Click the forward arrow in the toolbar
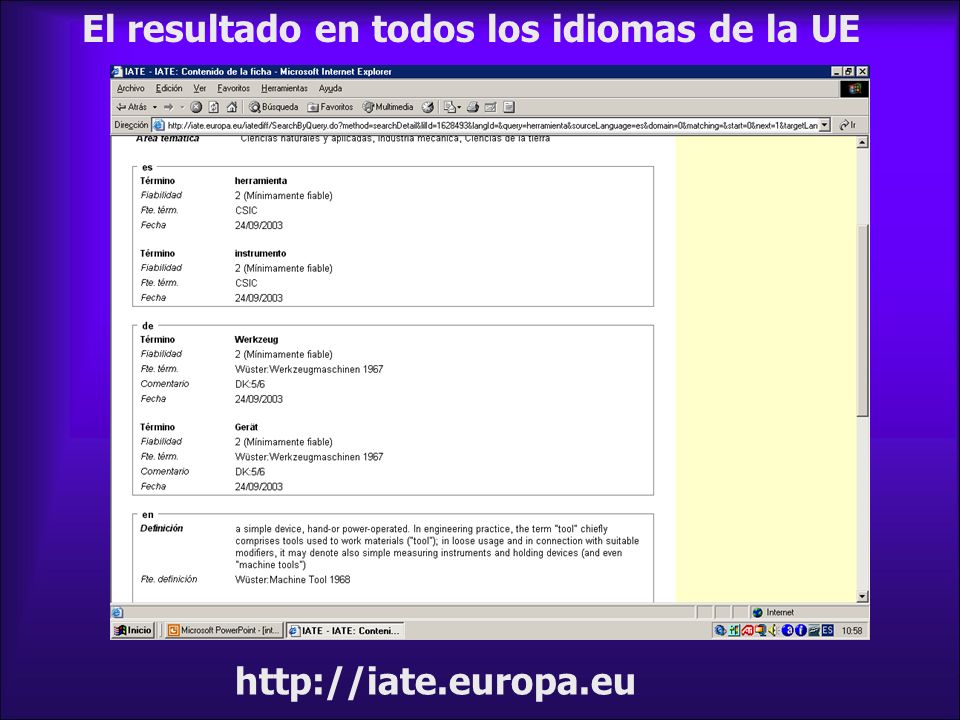The image size is (960, 720). [x=168, y=107]
